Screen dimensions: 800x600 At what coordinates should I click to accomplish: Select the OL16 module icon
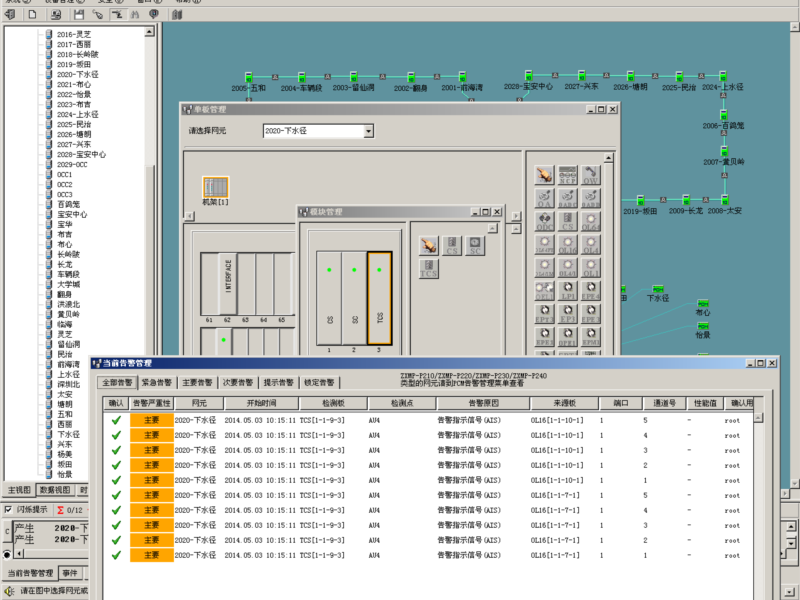tap(568, 245)
